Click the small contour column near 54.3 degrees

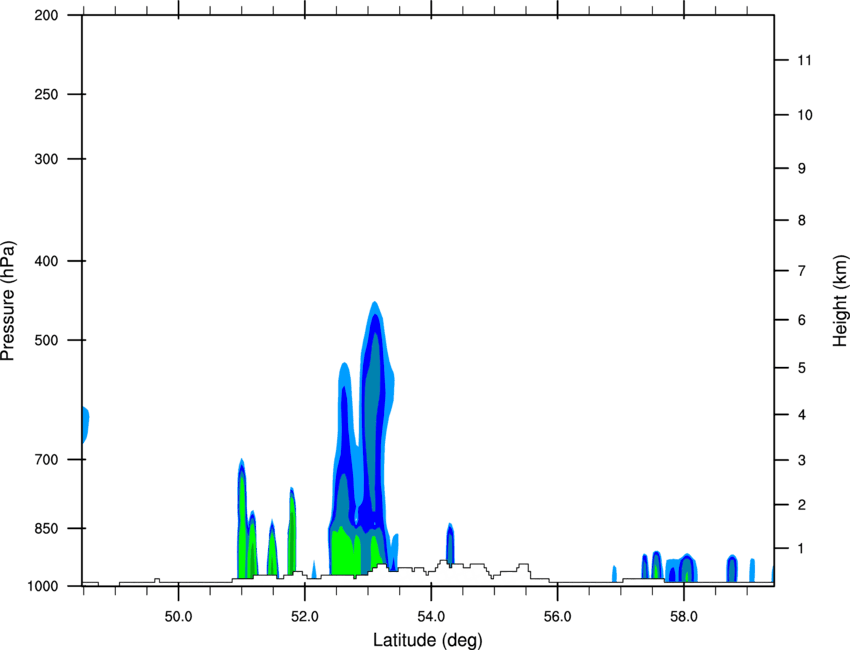(x=450, y=544)
